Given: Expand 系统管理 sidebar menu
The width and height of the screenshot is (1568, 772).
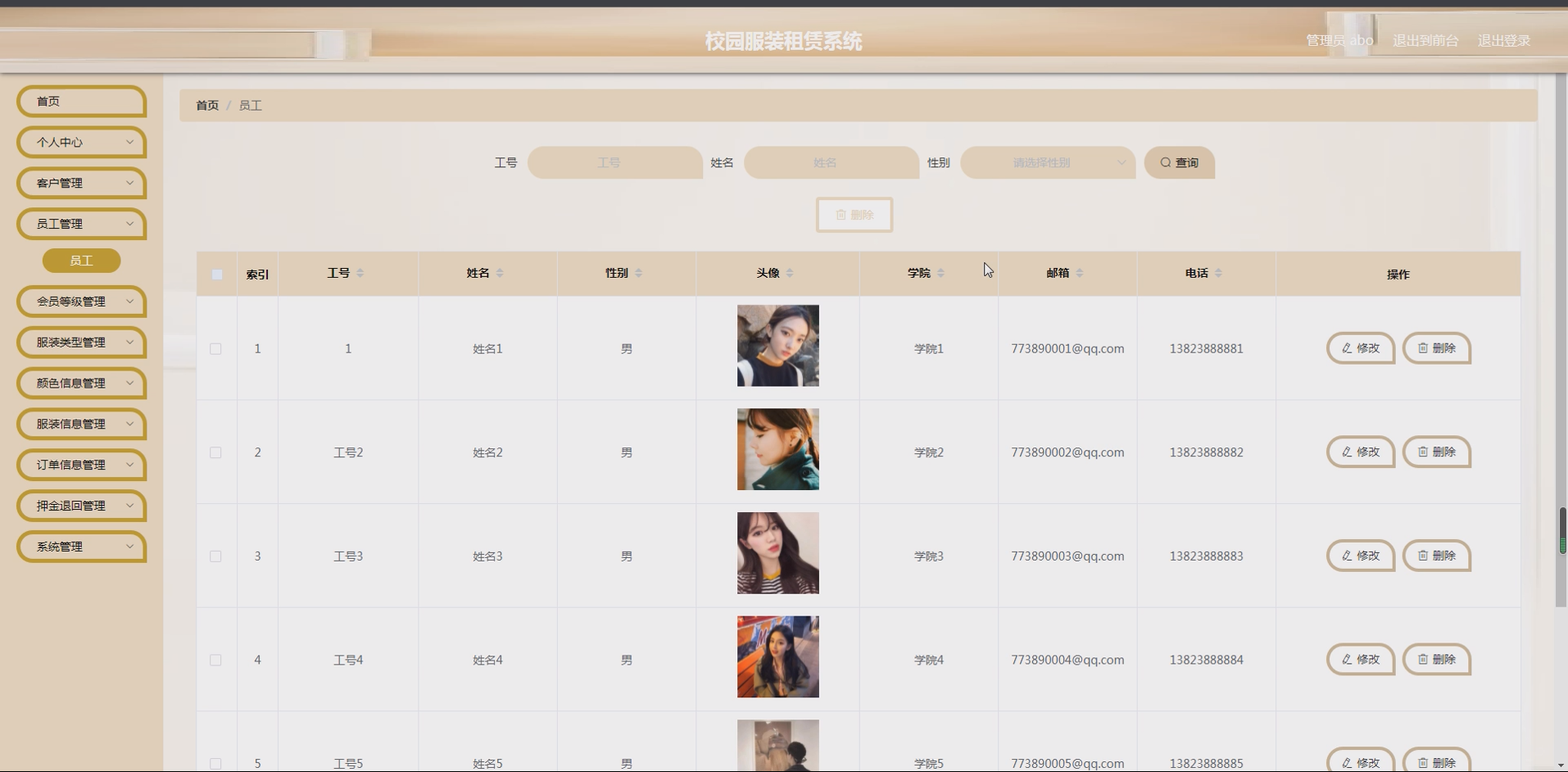Looking at the screenshot, I should click(x=81, y=547).
